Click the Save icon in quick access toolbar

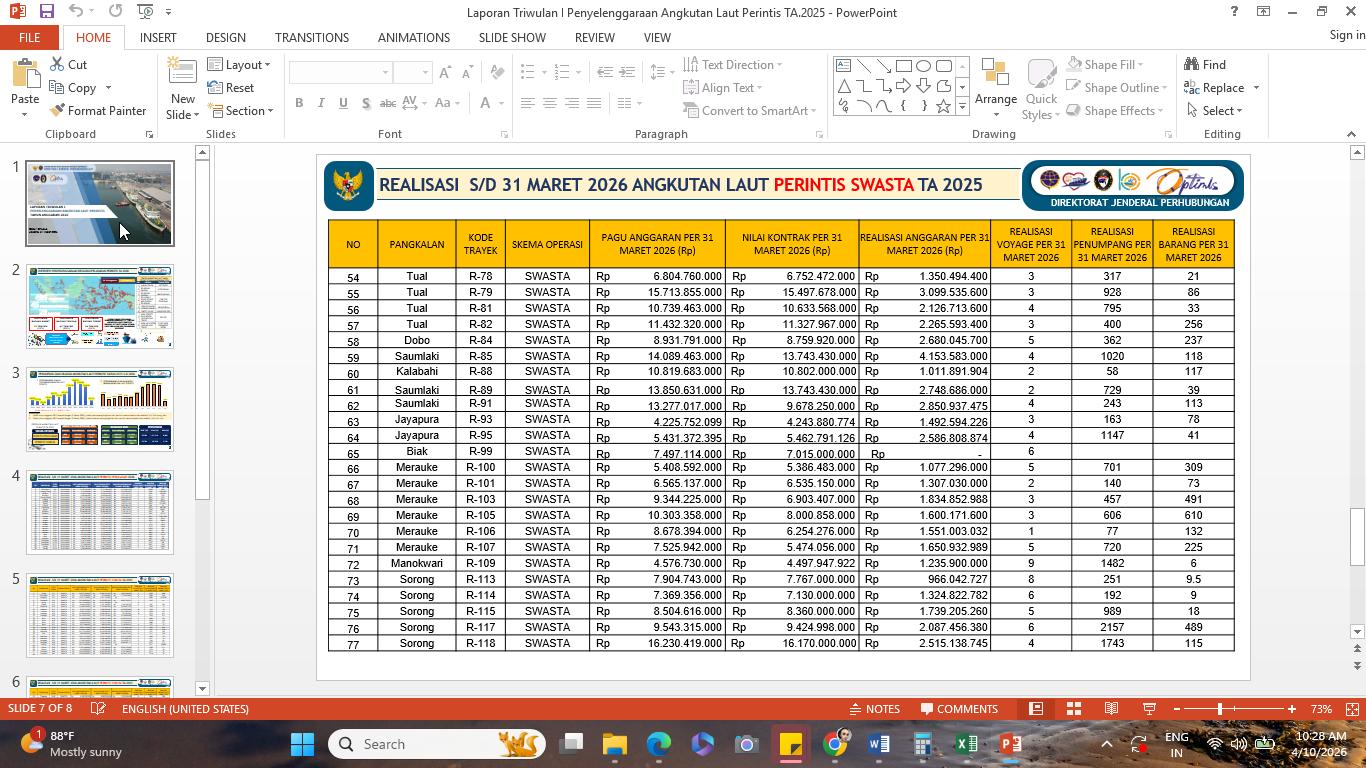(x=46, y=11)
